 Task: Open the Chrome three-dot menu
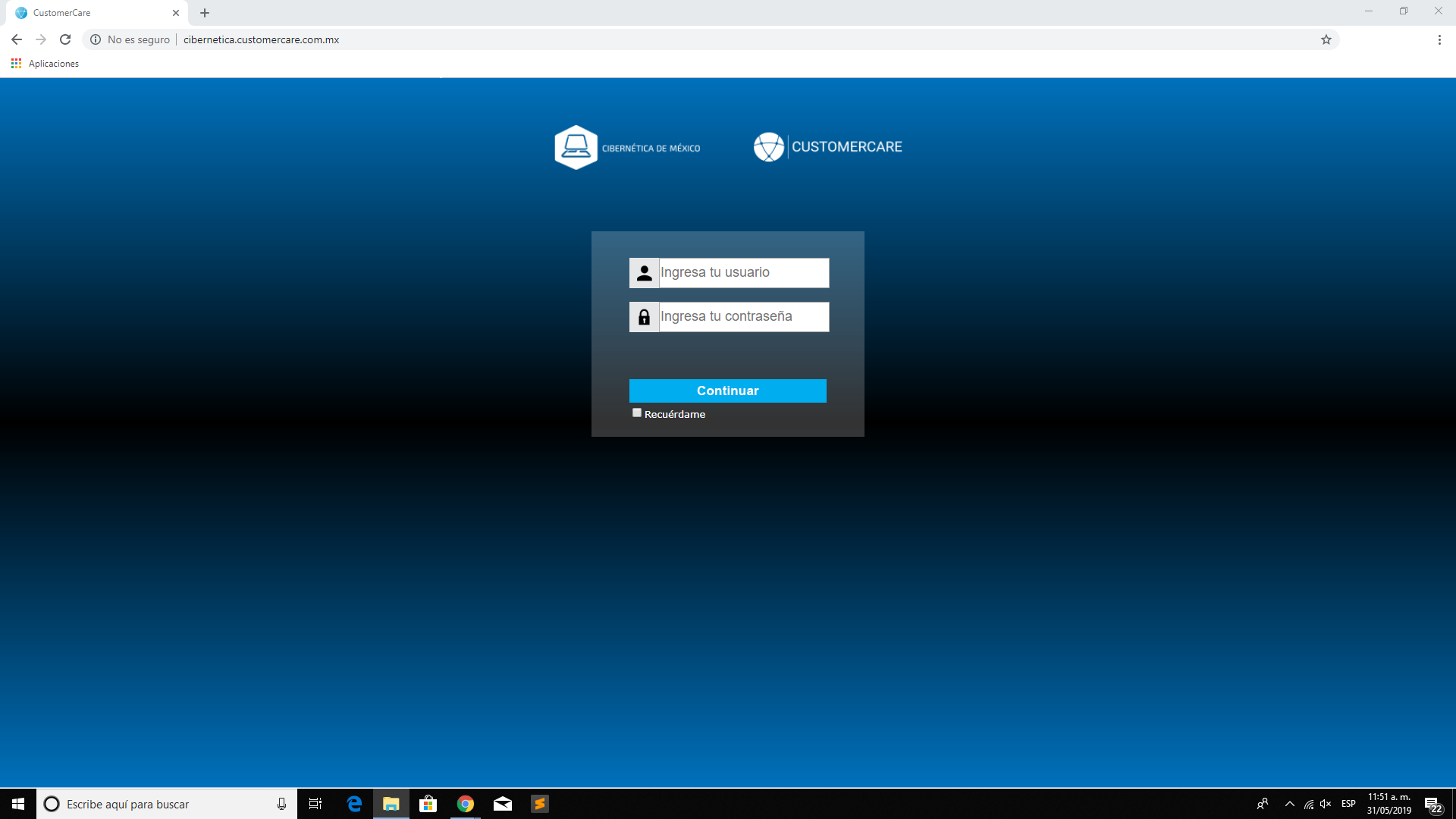[x=1439, y=39]
